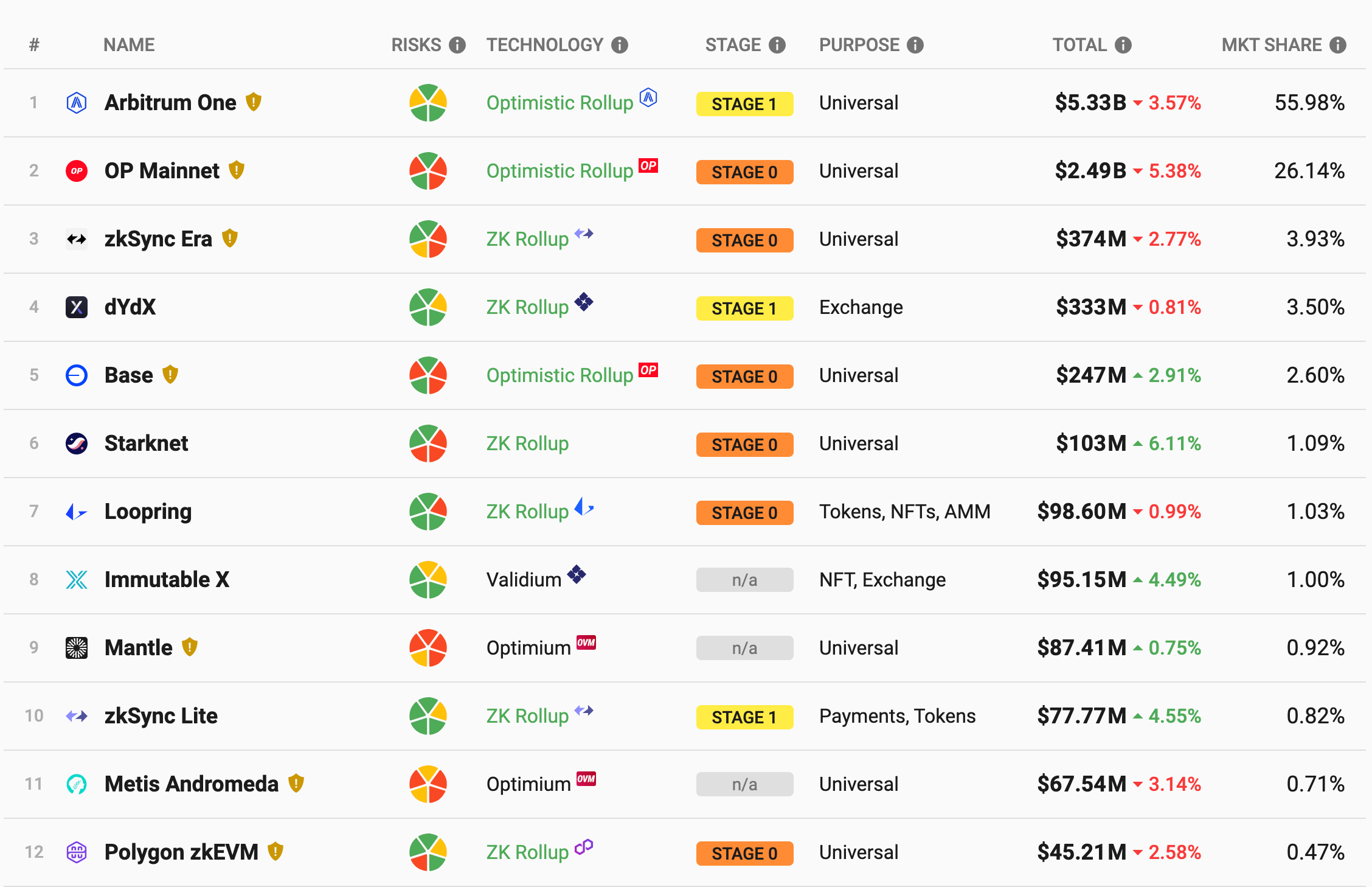Open the Metis Andromeda risk pie chart
Screen dimensions: 1372x887
pyautogui.click(x=428, y=784)
